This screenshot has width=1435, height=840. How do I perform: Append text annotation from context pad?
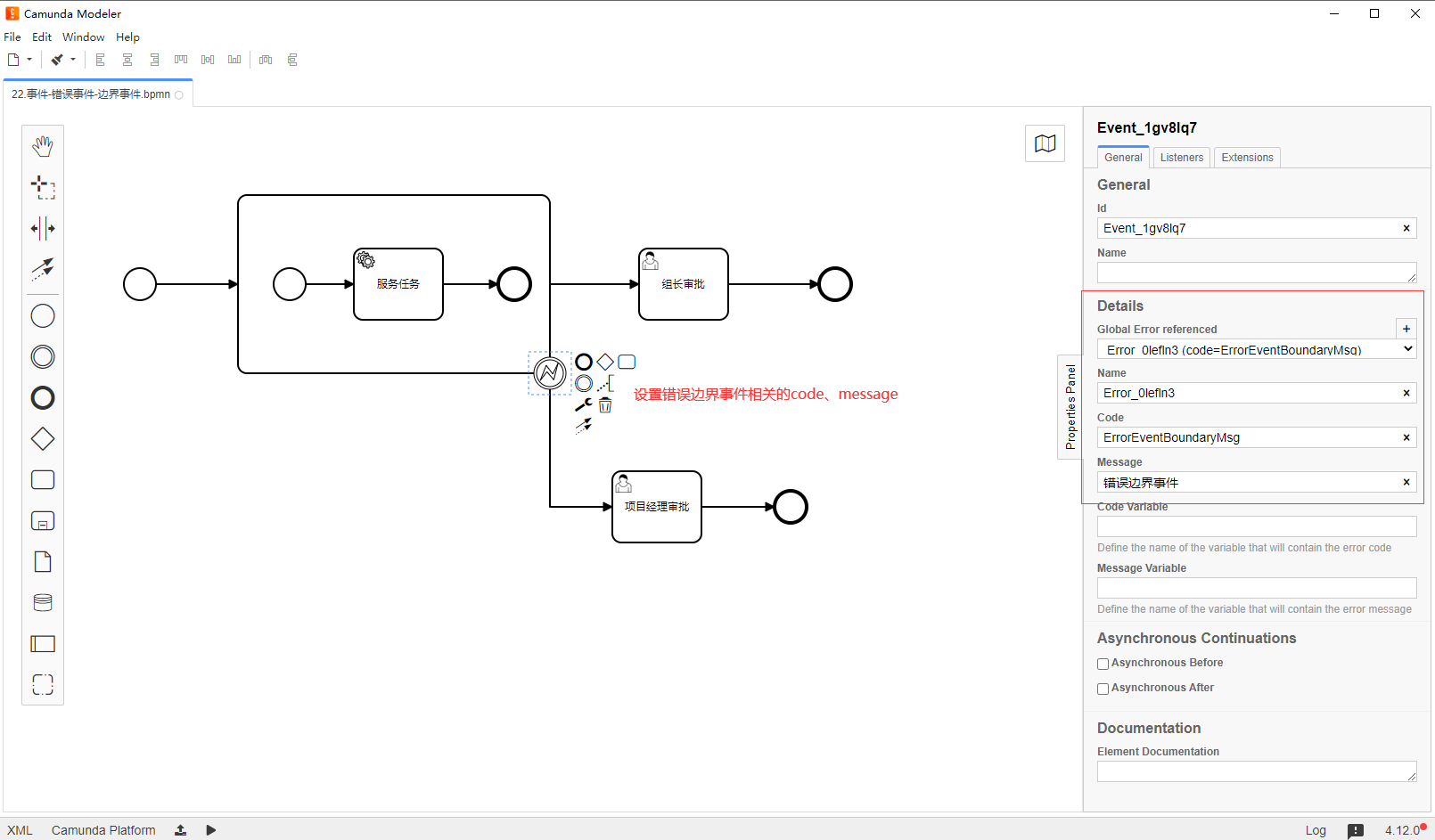pyautogui.click(x=605, y=383)
